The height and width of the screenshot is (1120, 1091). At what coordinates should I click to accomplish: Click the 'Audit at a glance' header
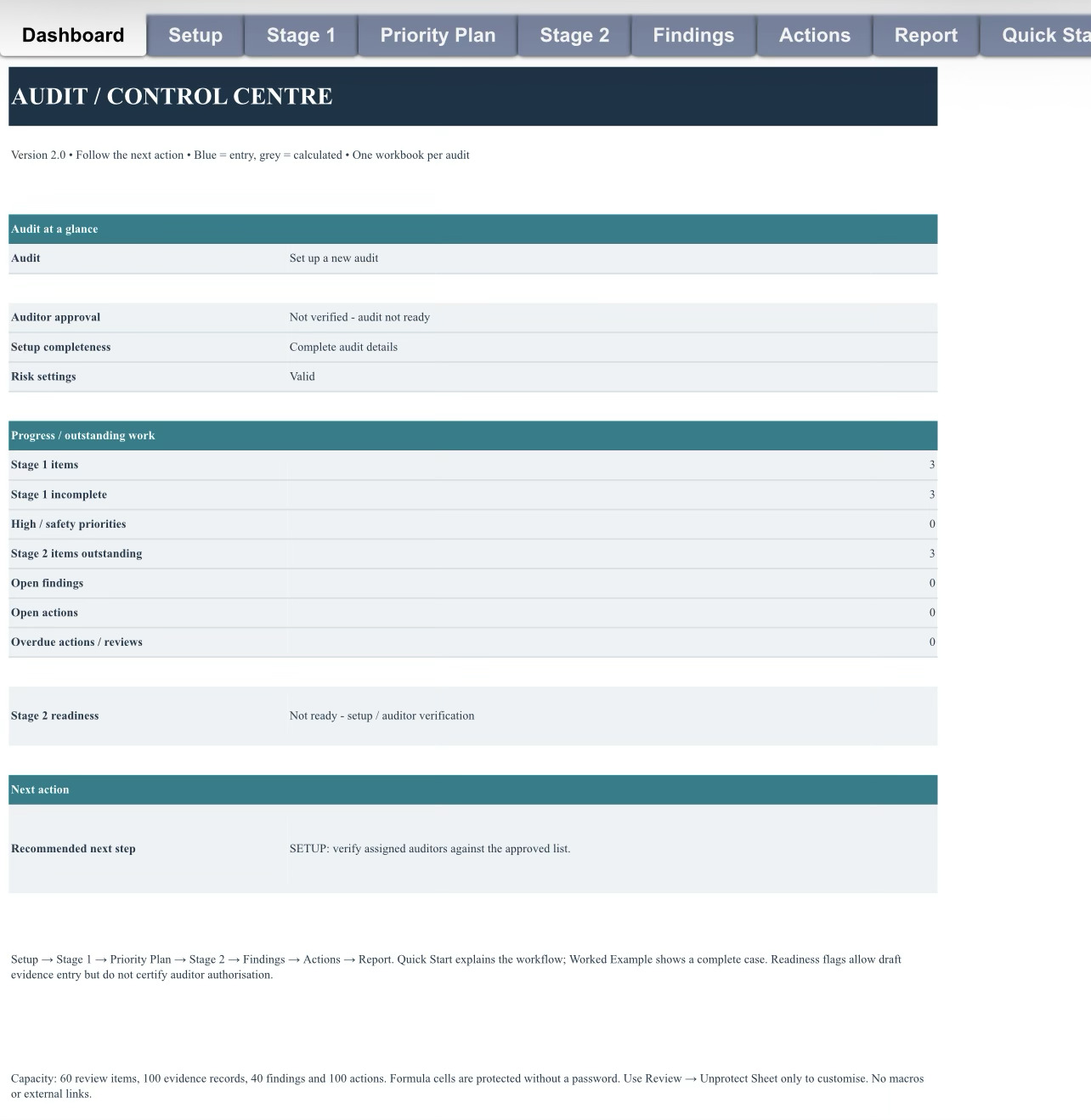tap(473, 229)
